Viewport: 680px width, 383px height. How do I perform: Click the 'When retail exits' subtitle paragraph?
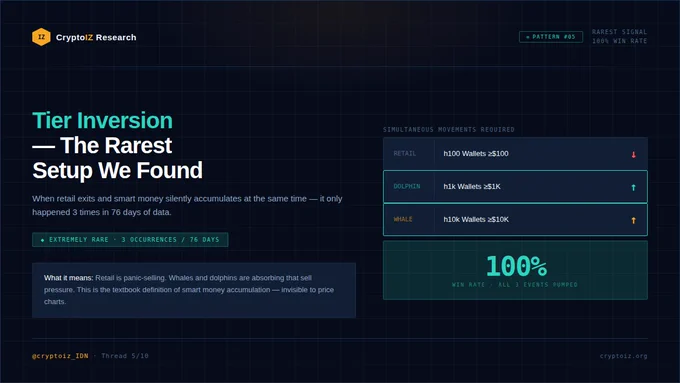coord(187,205)
